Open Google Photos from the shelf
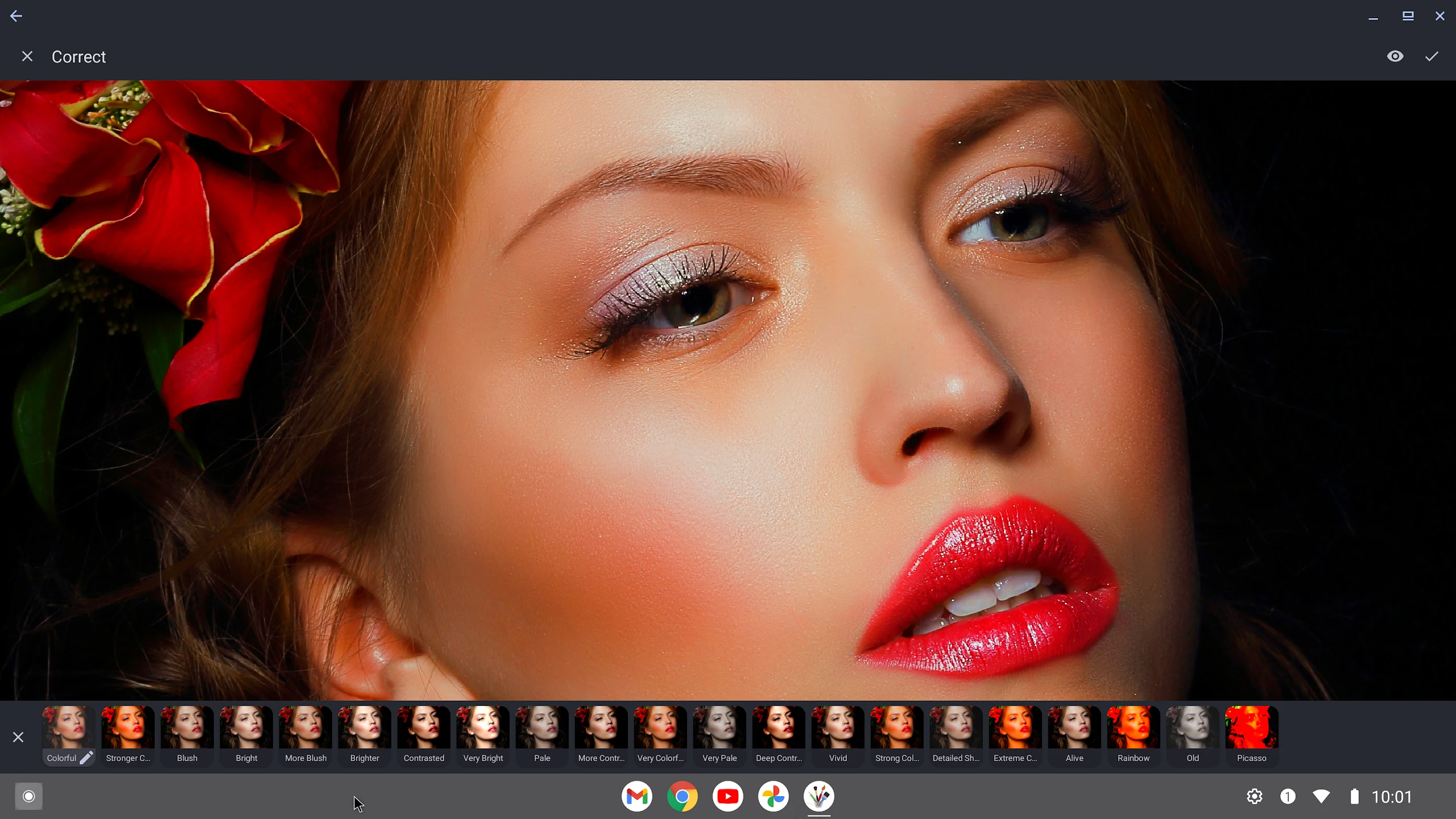 click(773, 796)
